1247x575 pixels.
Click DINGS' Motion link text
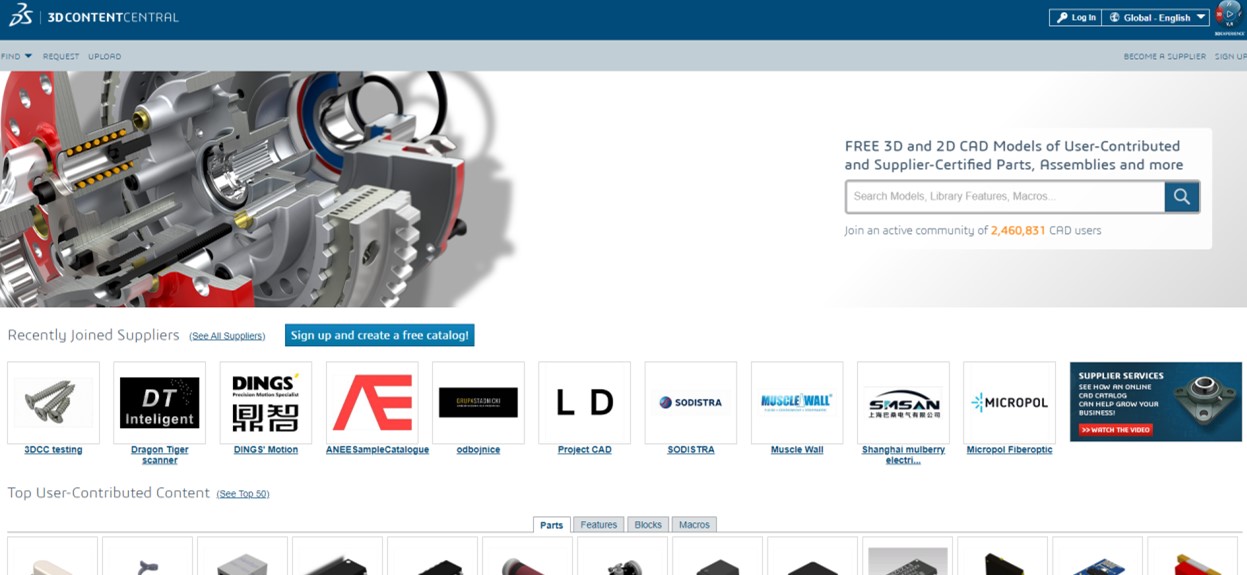[x=266, y=450]
